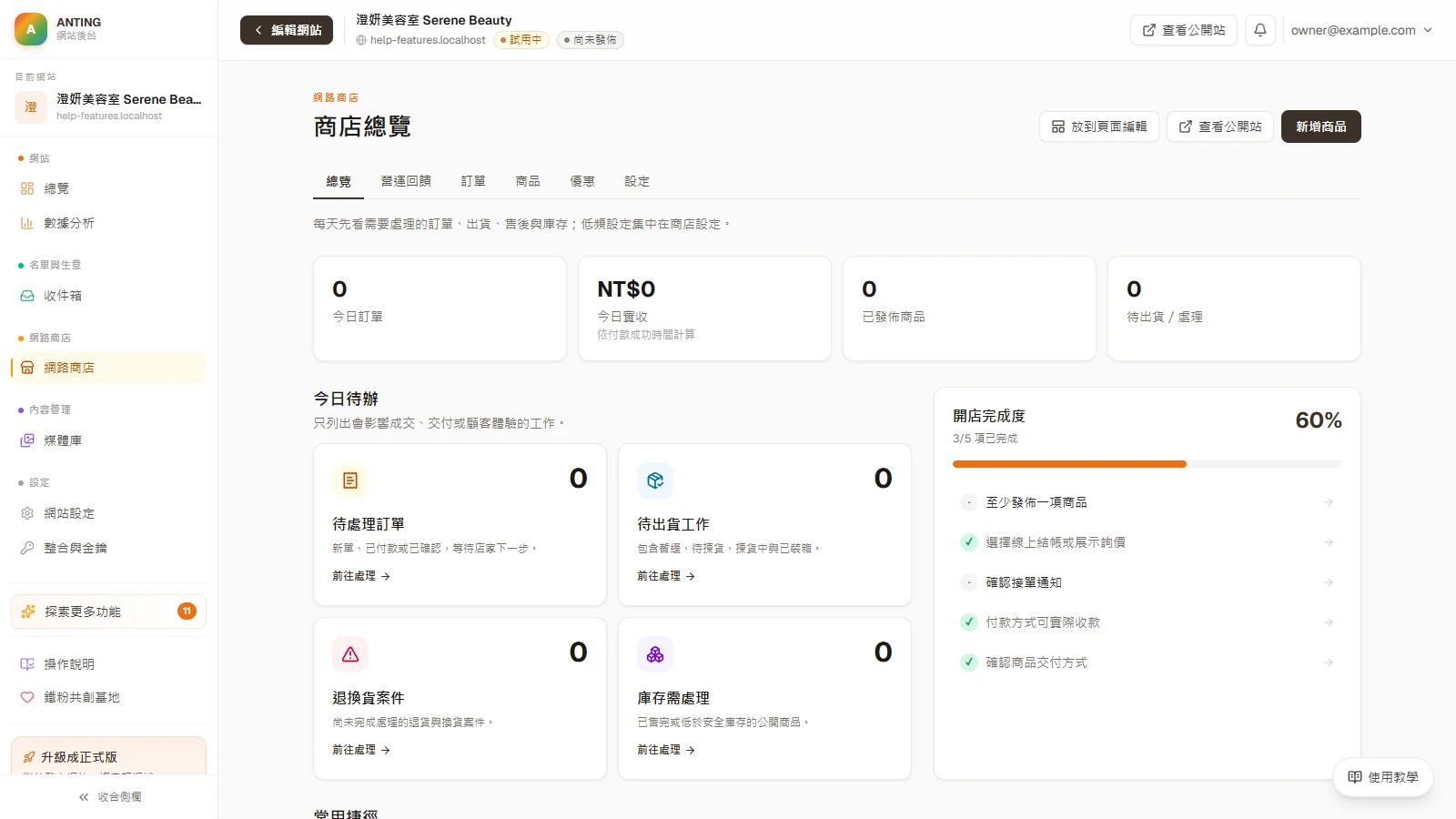Click the notification bell icon

1260,30
